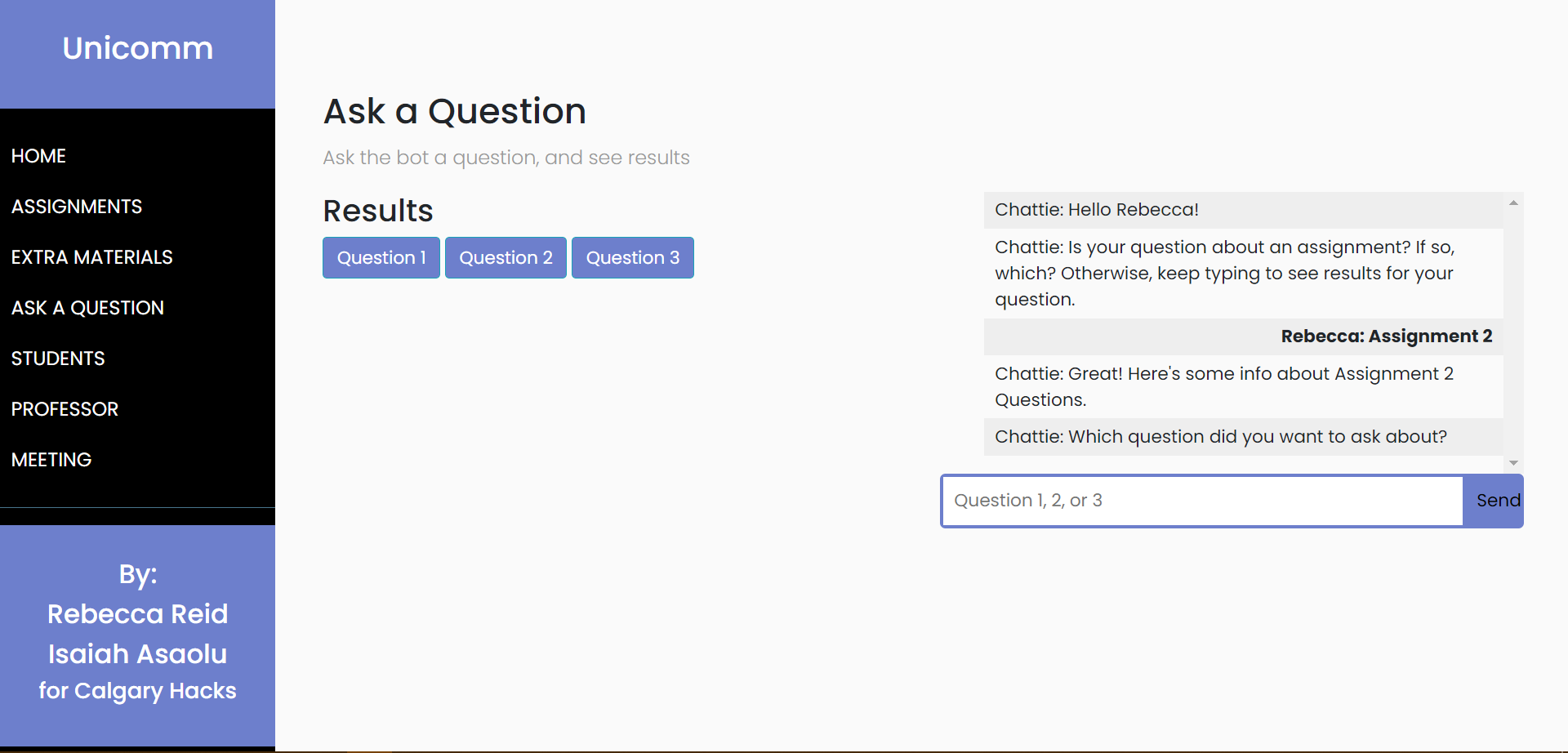Open the PROFESSOR page
This screenshot has width=1568, height=753.
[x=65, y=409]
